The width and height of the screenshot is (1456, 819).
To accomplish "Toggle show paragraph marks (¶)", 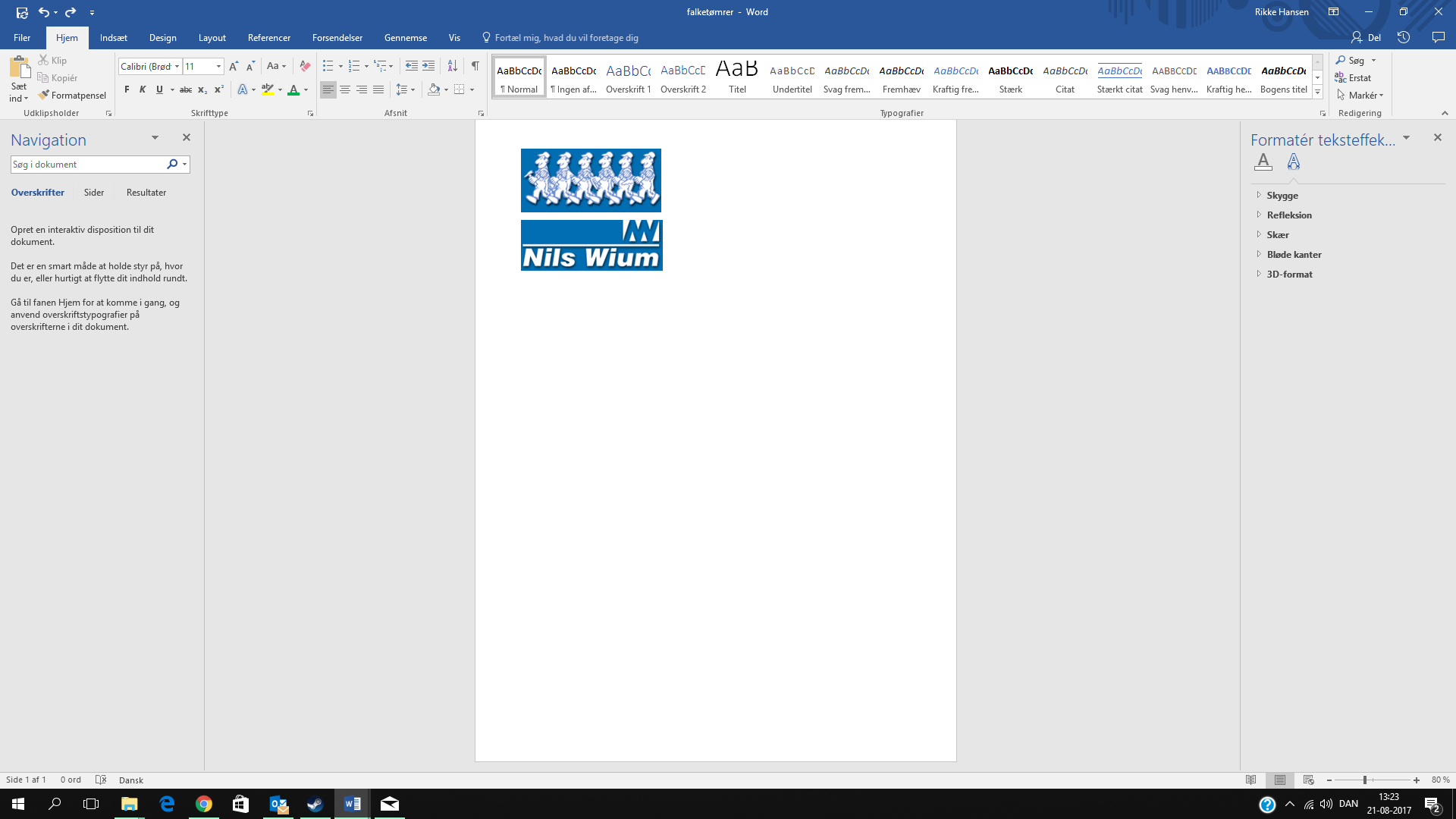I will [x=475, y=66].
